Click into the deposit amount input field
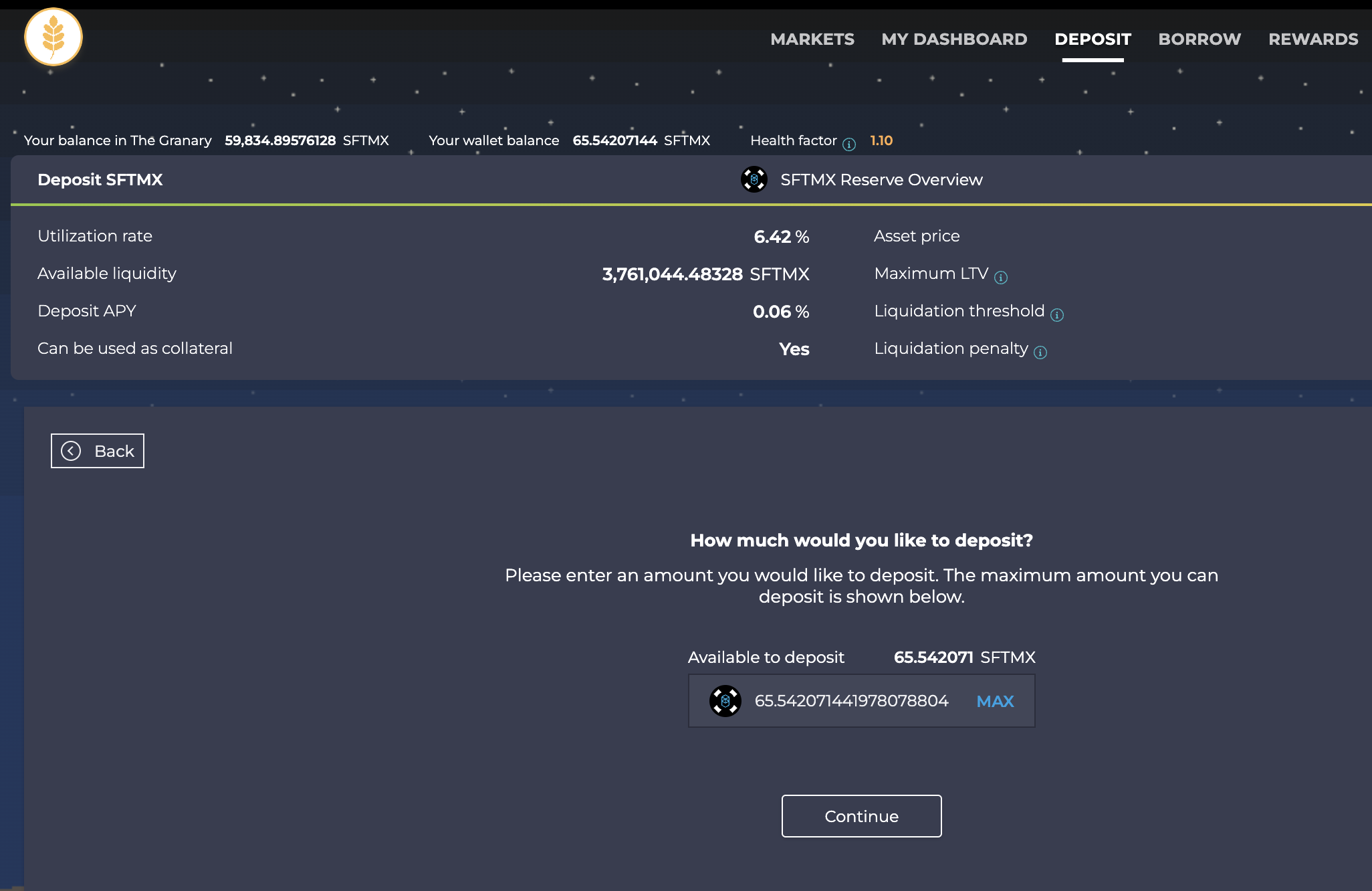The image size is (1372, 891). coord(851,701)
